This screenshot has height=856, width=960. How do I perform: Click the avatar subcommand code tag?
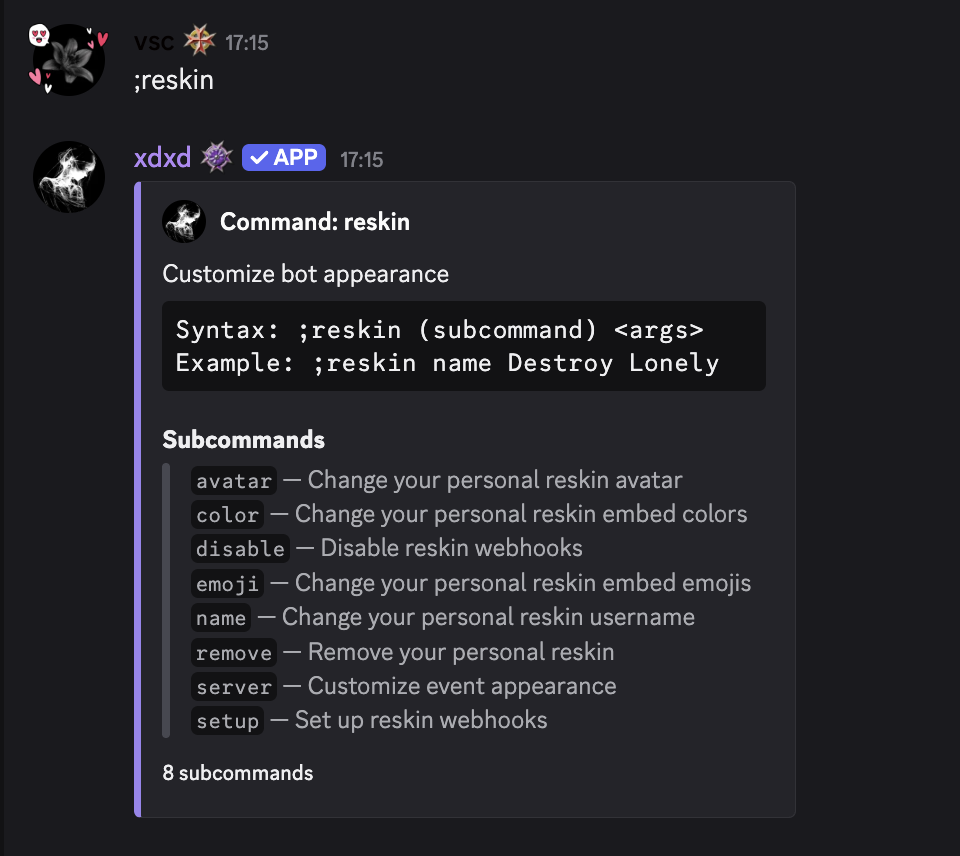(234, 481)
